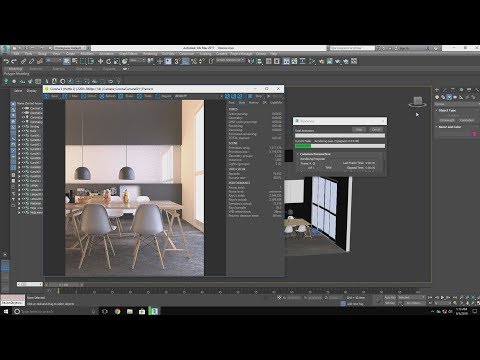The height and width of the screenshot is (360, 480).
Task: Select the Select and Link tool
Action: tap(23, 61)
